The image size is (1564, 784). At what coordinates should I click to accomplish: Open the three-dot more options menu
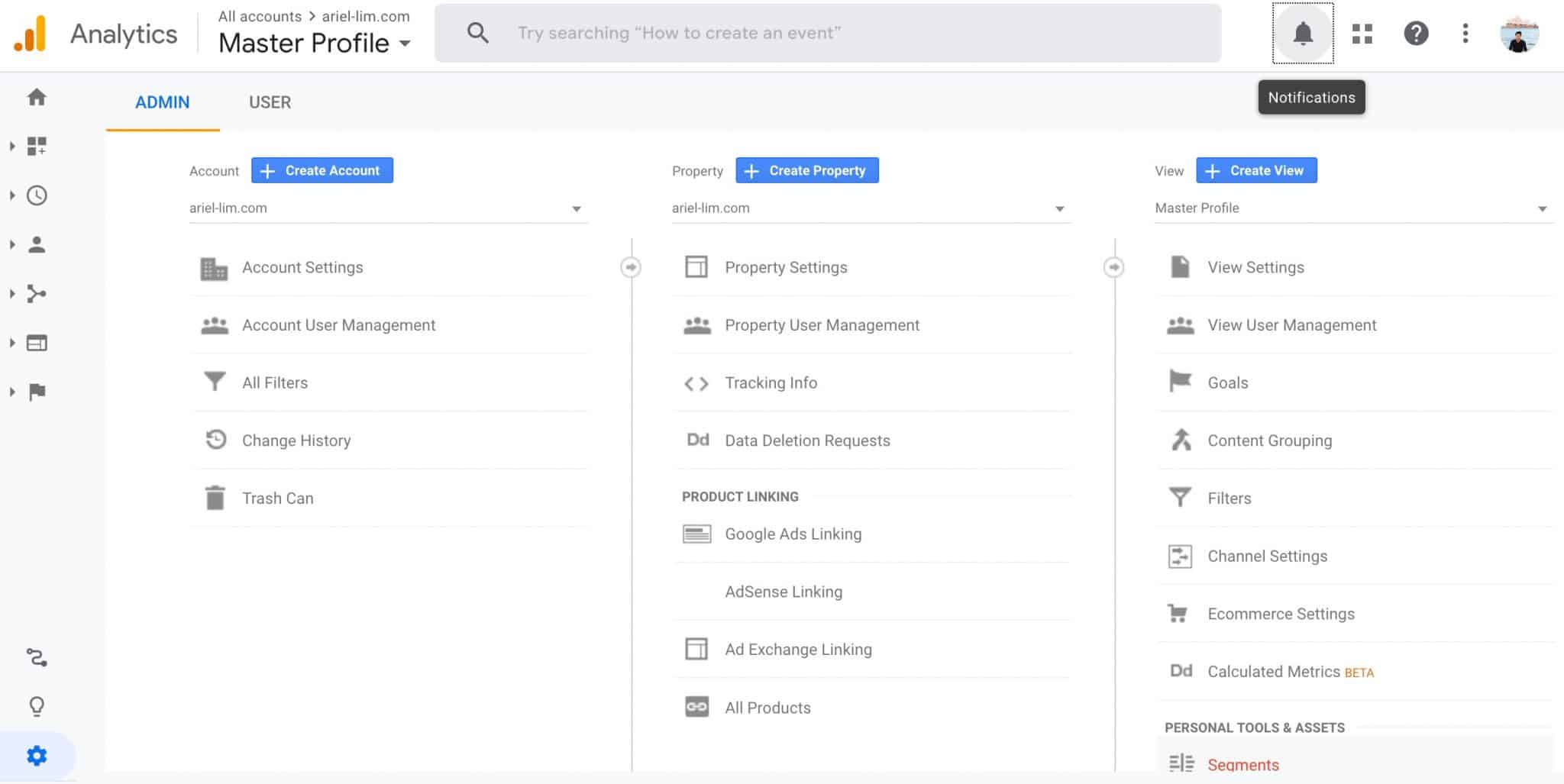point(1465,34)
